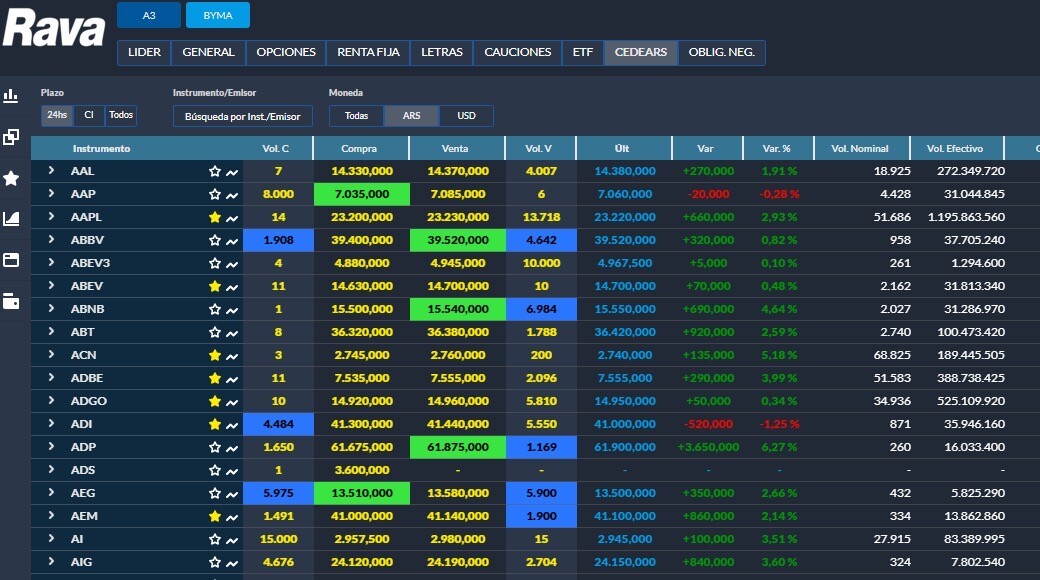1040x580 pixels.
Task: Expand the AAL row chevron
Action: pos(51,171)
